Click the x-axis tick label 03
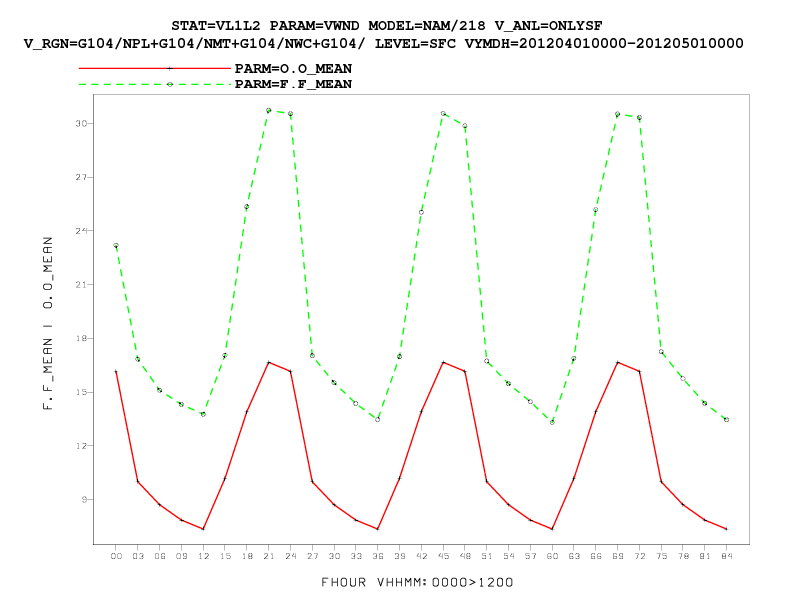This screenshot has width=792, height=612. (x=138, y=556)
